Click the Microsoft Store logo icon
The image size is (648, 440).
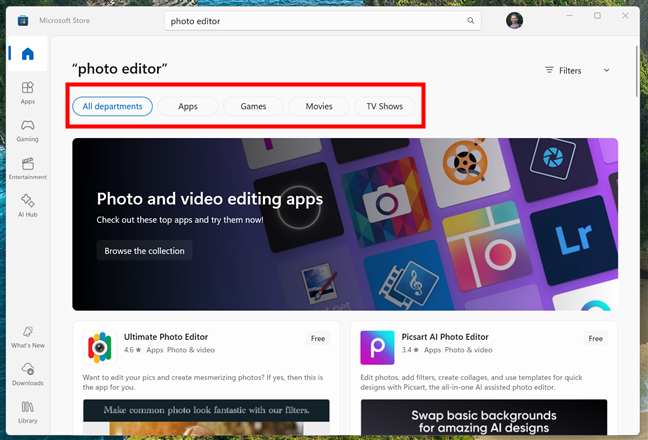pyautogui.click(x=23, y=20)
